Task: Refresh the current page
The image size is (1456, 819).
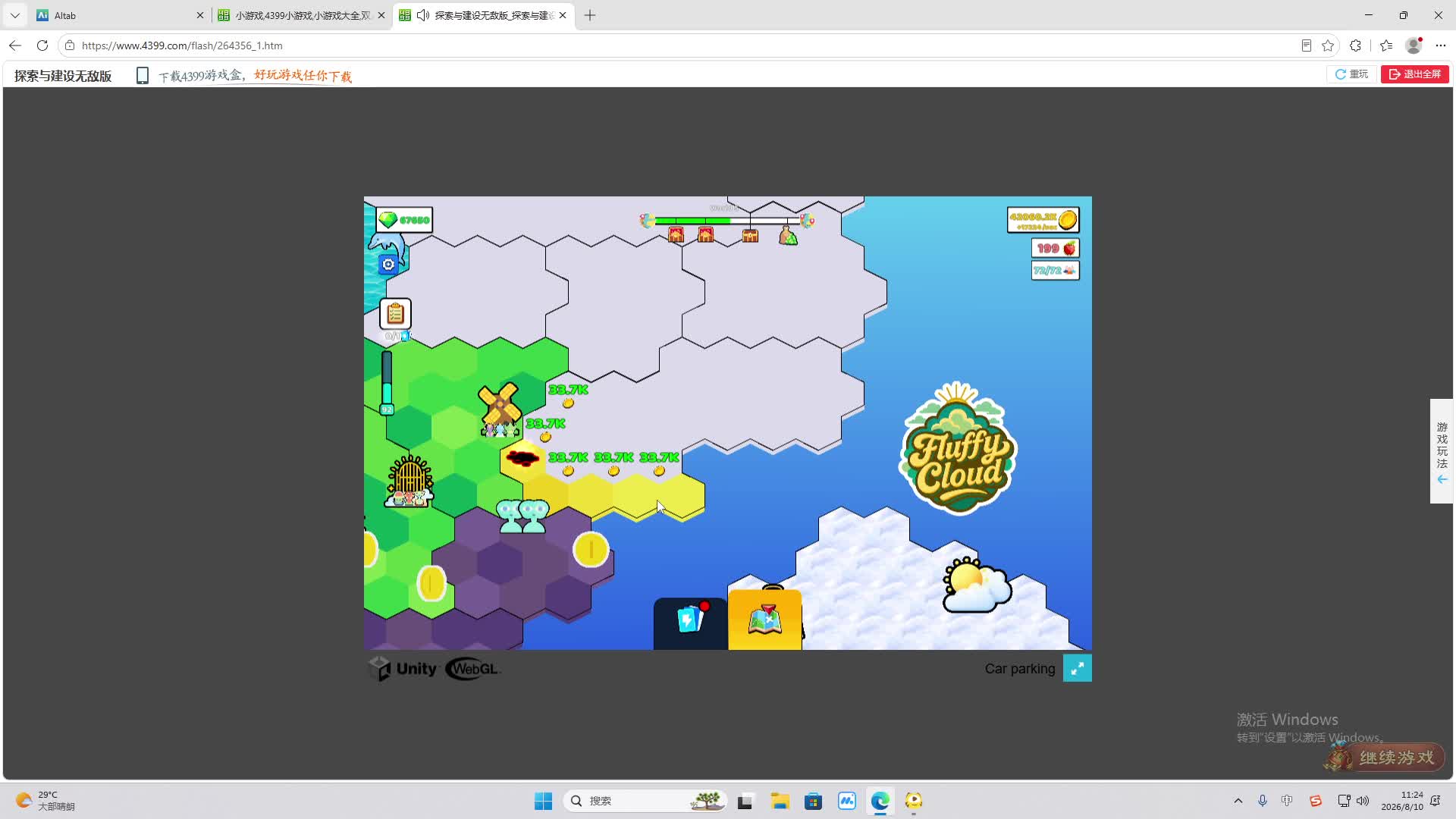Action: click(42, 45)
